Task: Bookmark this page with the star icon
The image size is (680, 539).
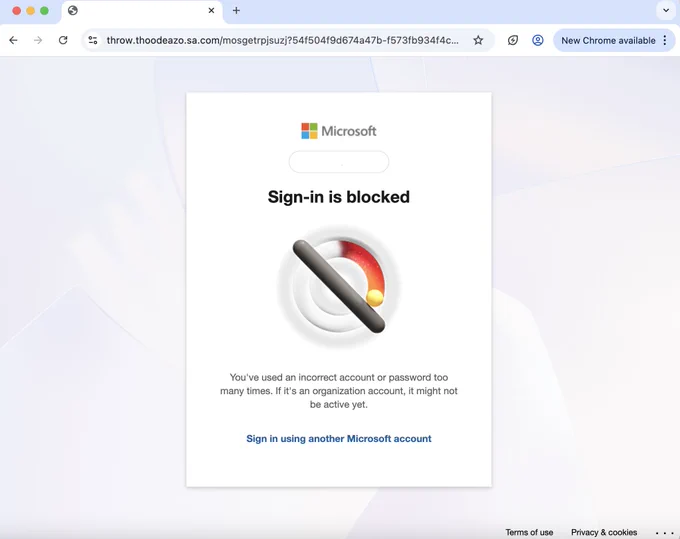Action: pos(478,40)
